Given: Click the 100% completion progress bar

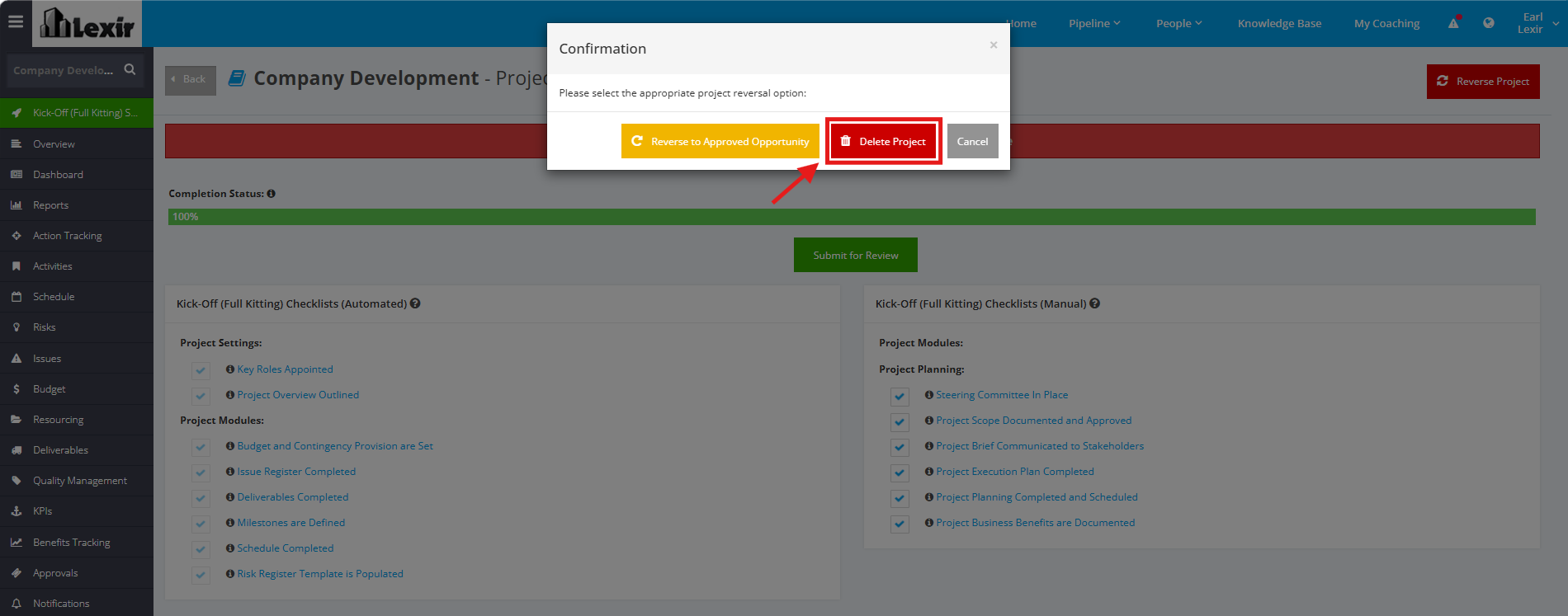Looking at the screenshot, I should 852,217.
